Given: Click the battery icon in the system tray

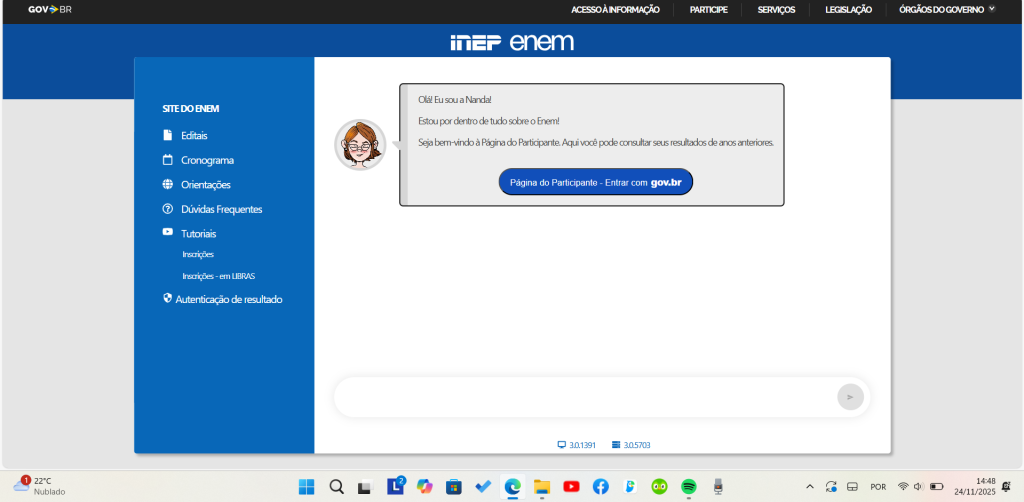Looking at the screenshot, I should [x=936, y=486].
